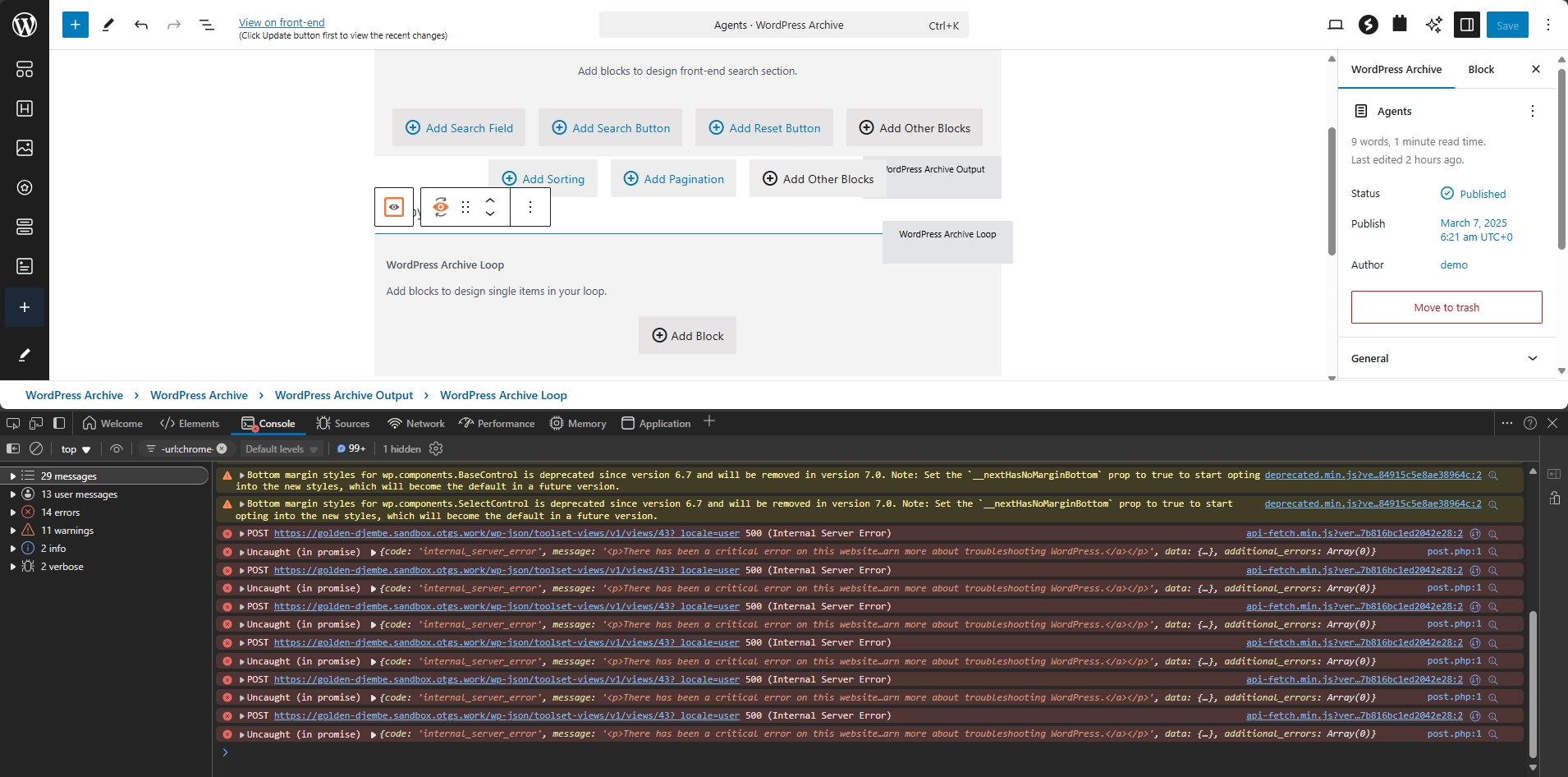Change the publish date March 7, 2025

coord(1476,230)
